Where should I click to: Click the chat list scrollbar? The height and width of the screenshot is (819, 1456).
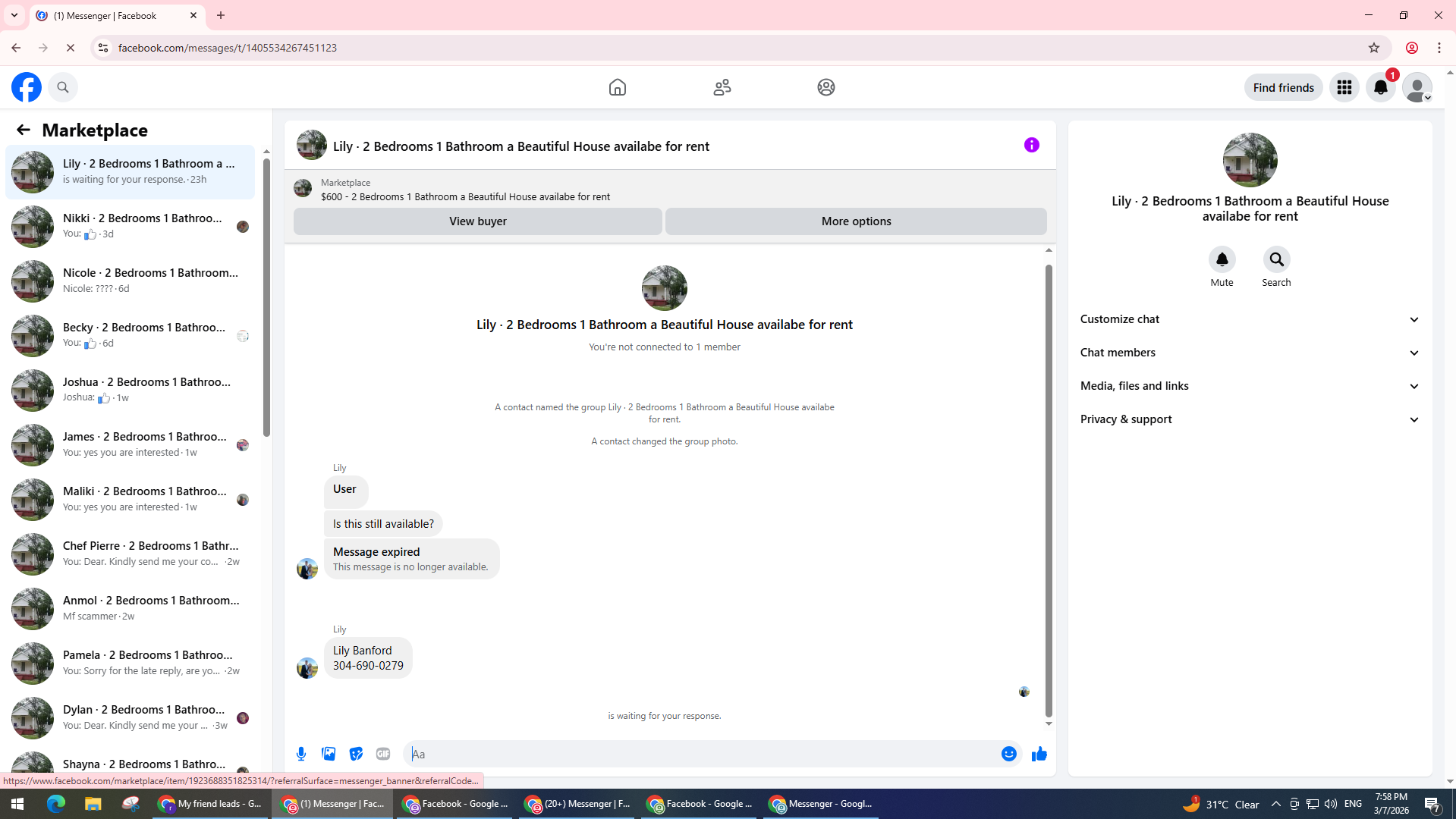pyautogui.click(x=266, y=297)
